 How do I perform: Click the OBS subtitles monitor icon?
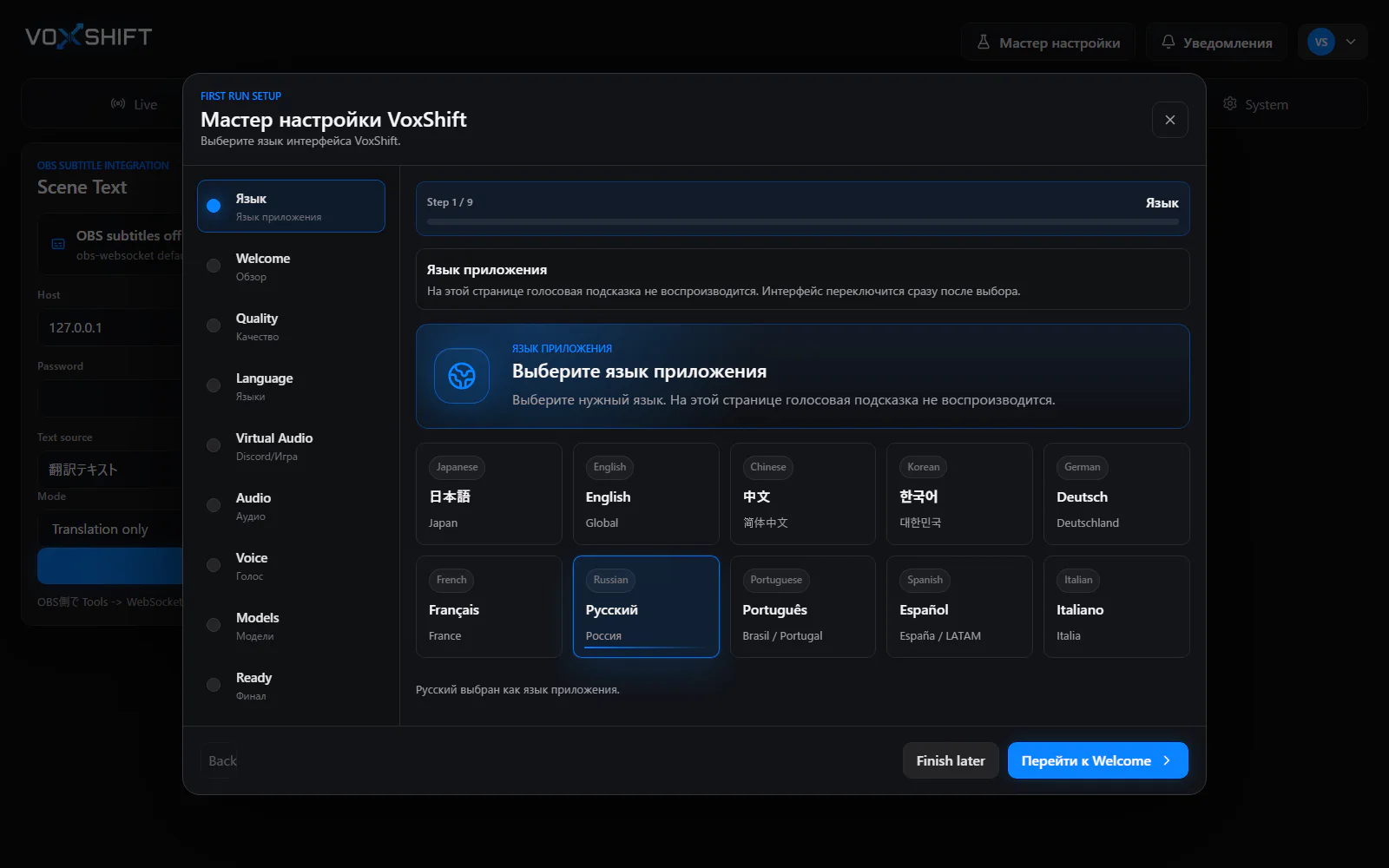click(x=58, y=244)
